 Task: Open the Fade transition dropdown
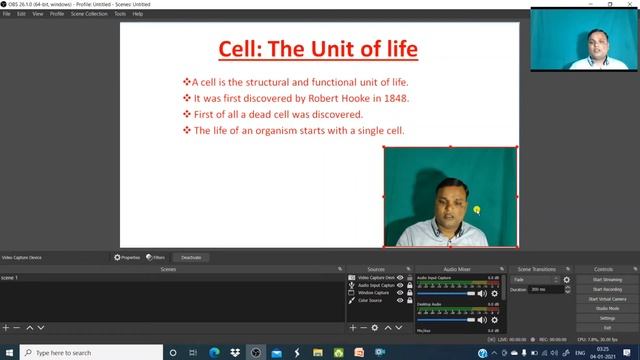536,280
